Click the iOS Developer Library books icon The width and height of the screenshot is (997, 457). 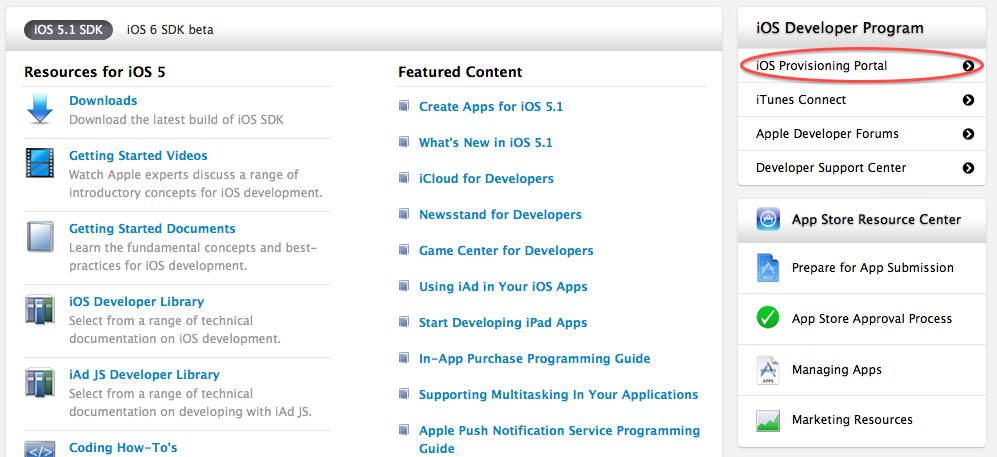click(x=40, y=310)
